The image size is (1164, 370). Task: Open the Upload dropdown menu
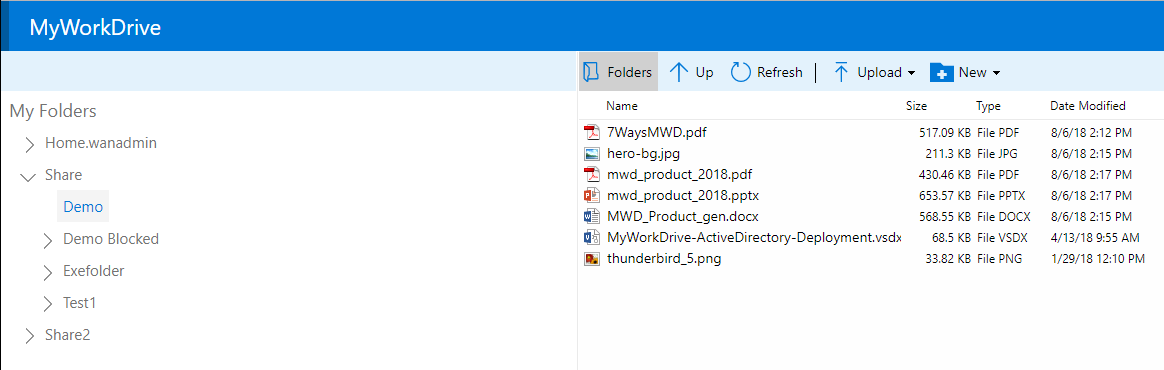pyautogui.click(x=874, y=72)
